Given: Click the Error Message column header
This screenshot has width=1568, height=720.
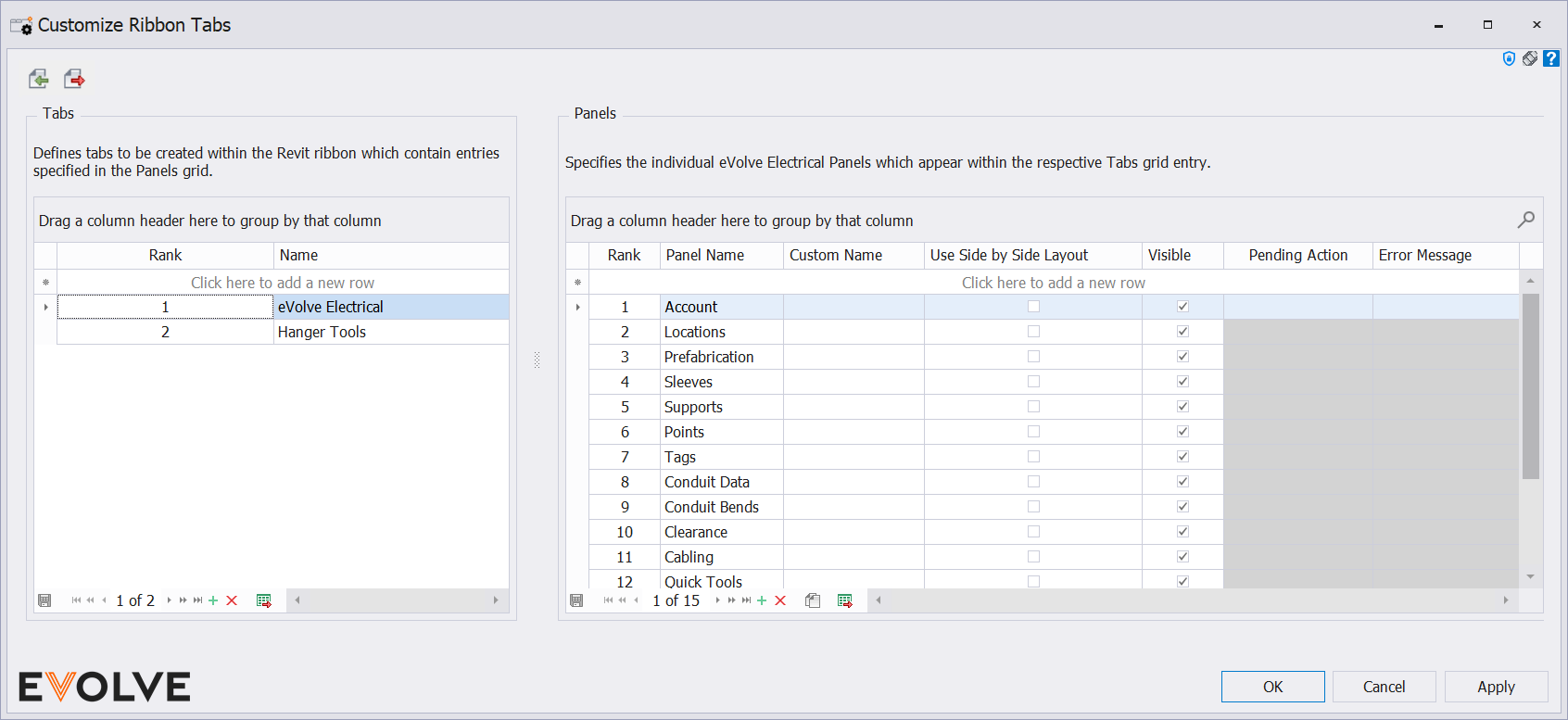Looking at the screenshot, I should coord(1446,256).
